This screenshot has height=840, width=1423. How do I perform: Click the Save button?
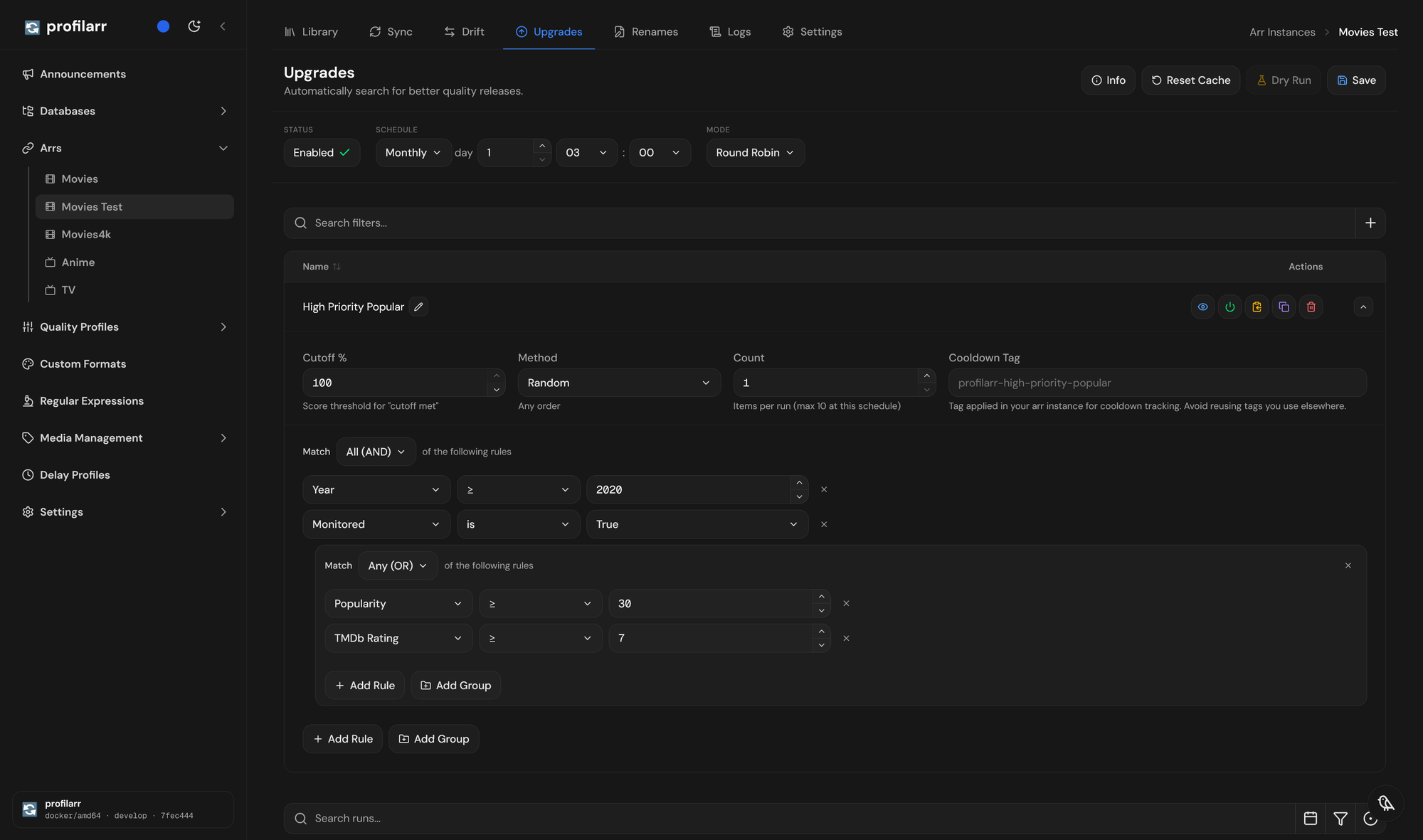1356,80
